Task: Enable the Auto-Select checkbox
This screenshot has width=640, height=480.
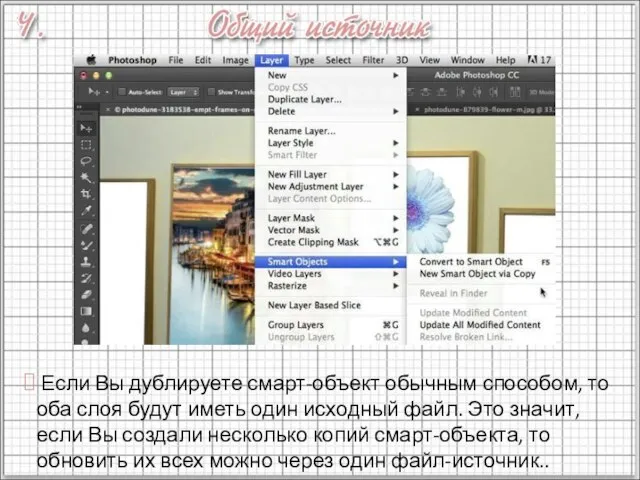Action: coord(123,91)
